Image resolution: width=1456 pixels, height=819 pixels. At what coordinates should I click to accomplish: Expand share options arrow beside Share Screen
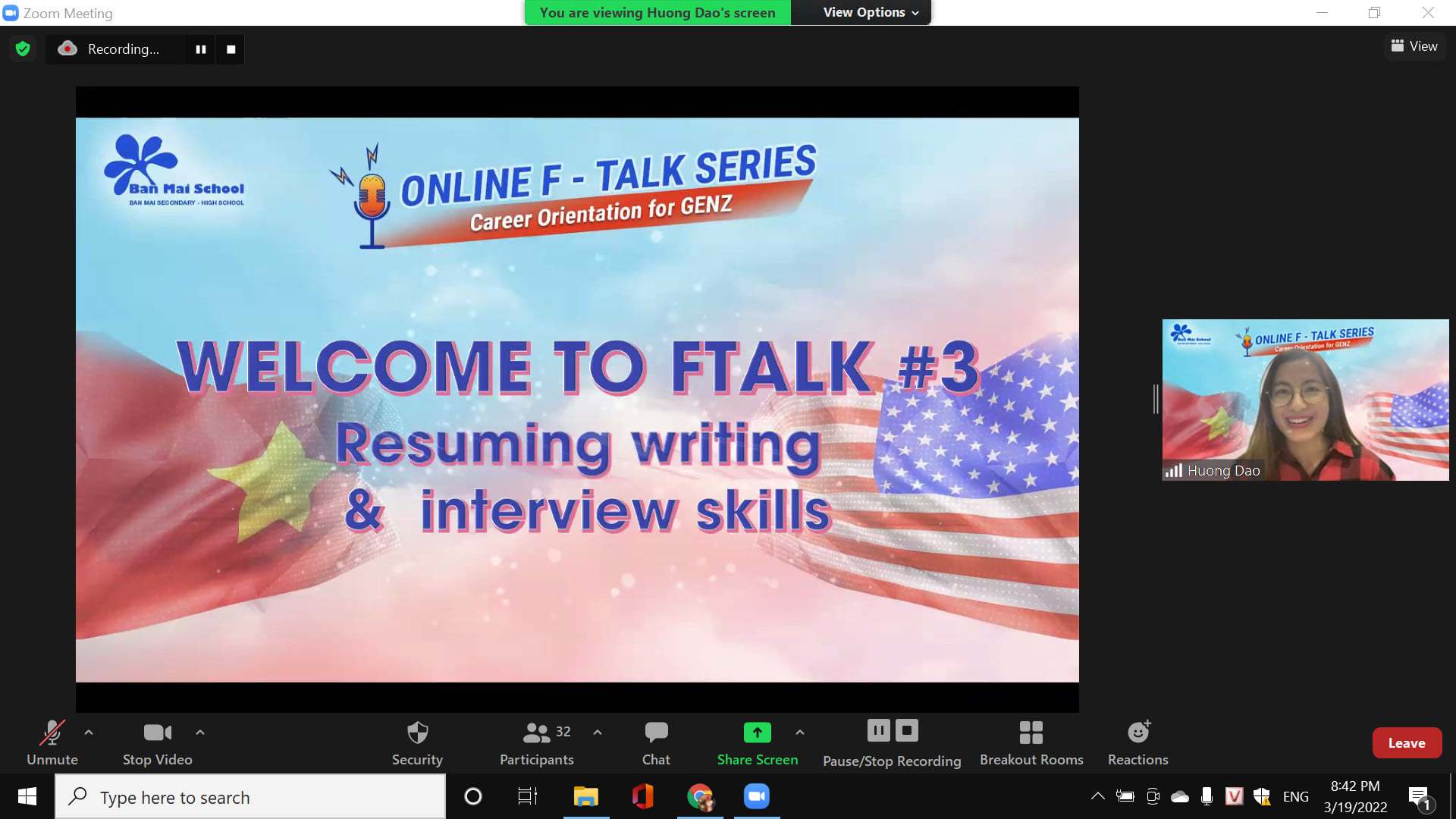click(800, 733)
